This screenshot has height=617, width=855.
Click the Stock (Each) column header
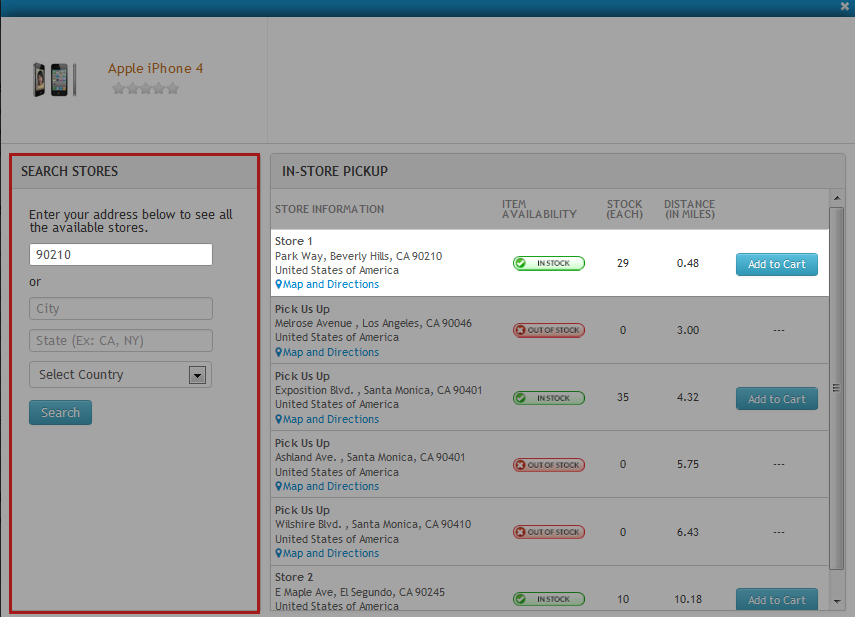tap(624, 209)
